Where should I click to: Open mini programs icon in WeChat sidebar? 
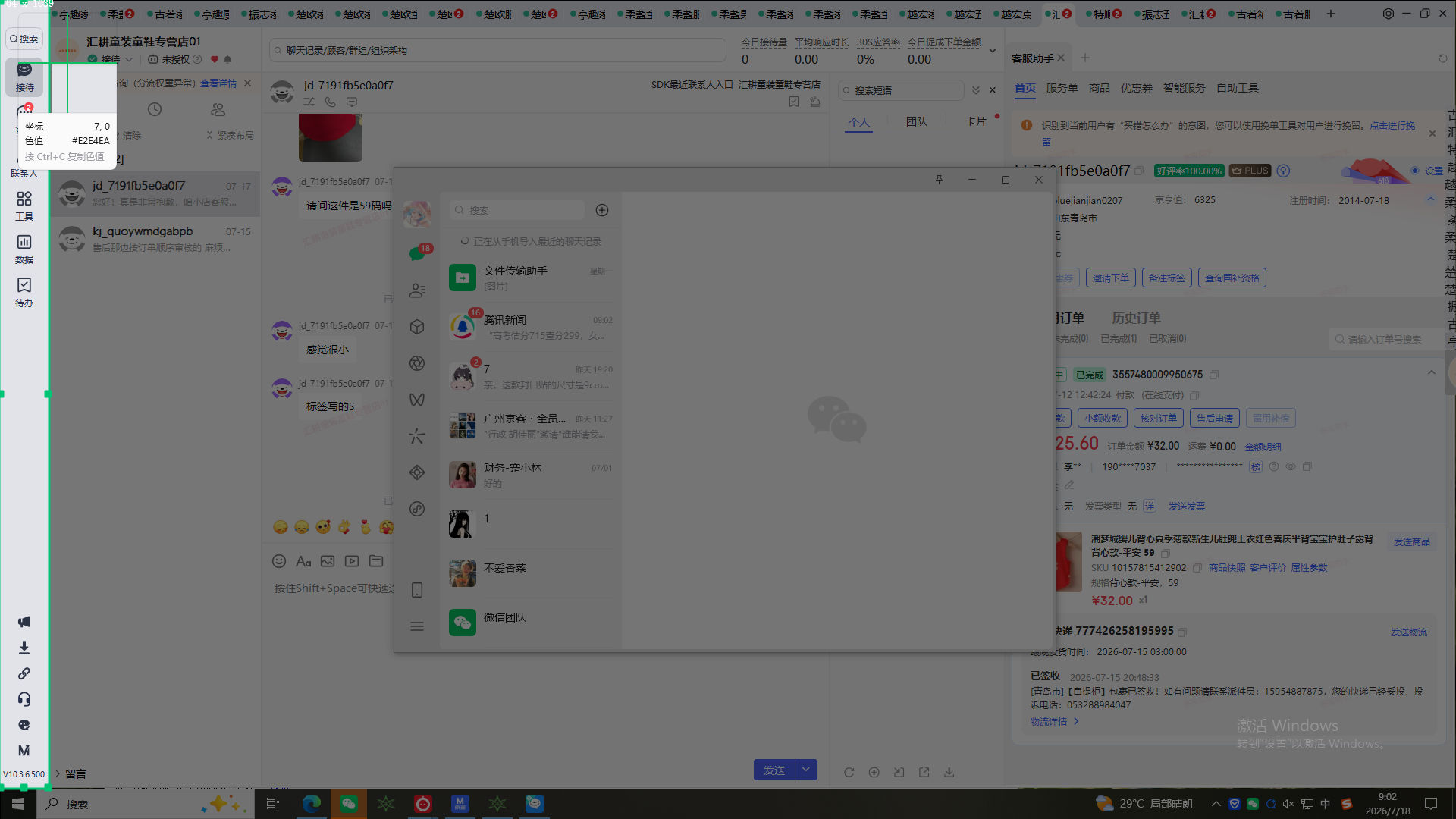coord(417,509)
